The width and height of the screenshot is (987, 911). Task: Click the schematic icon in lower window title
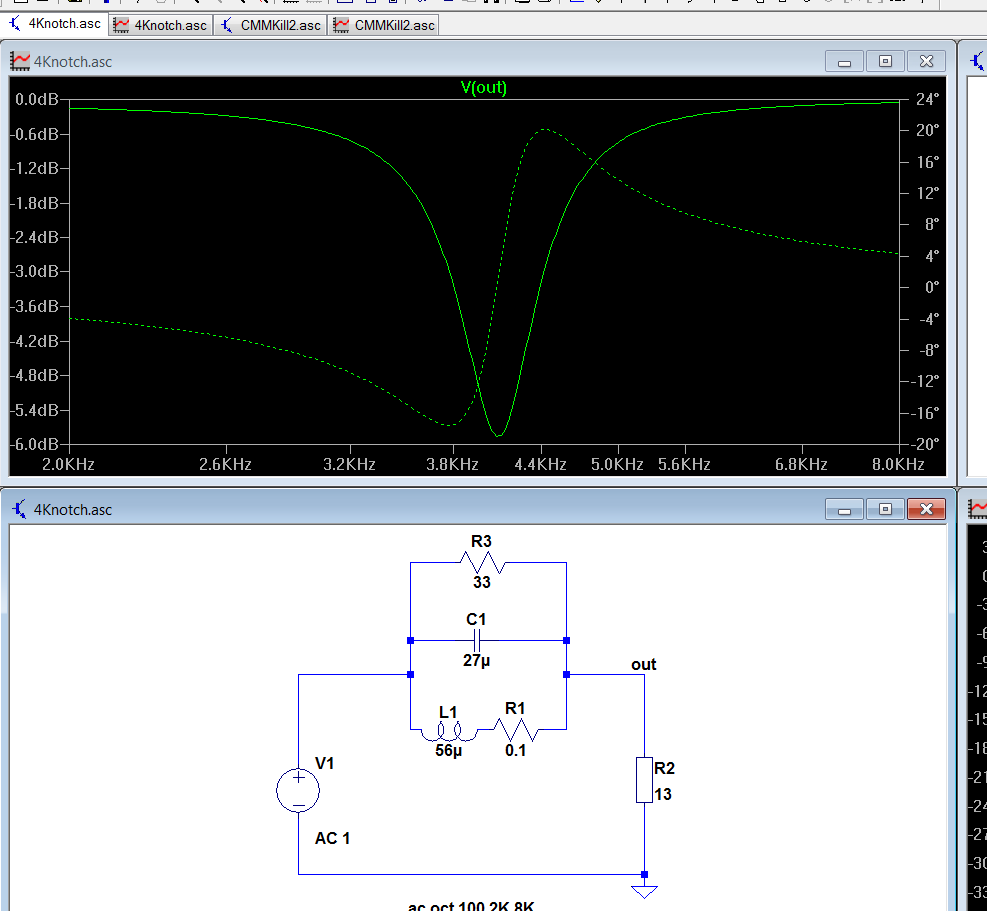pos(20,509)
